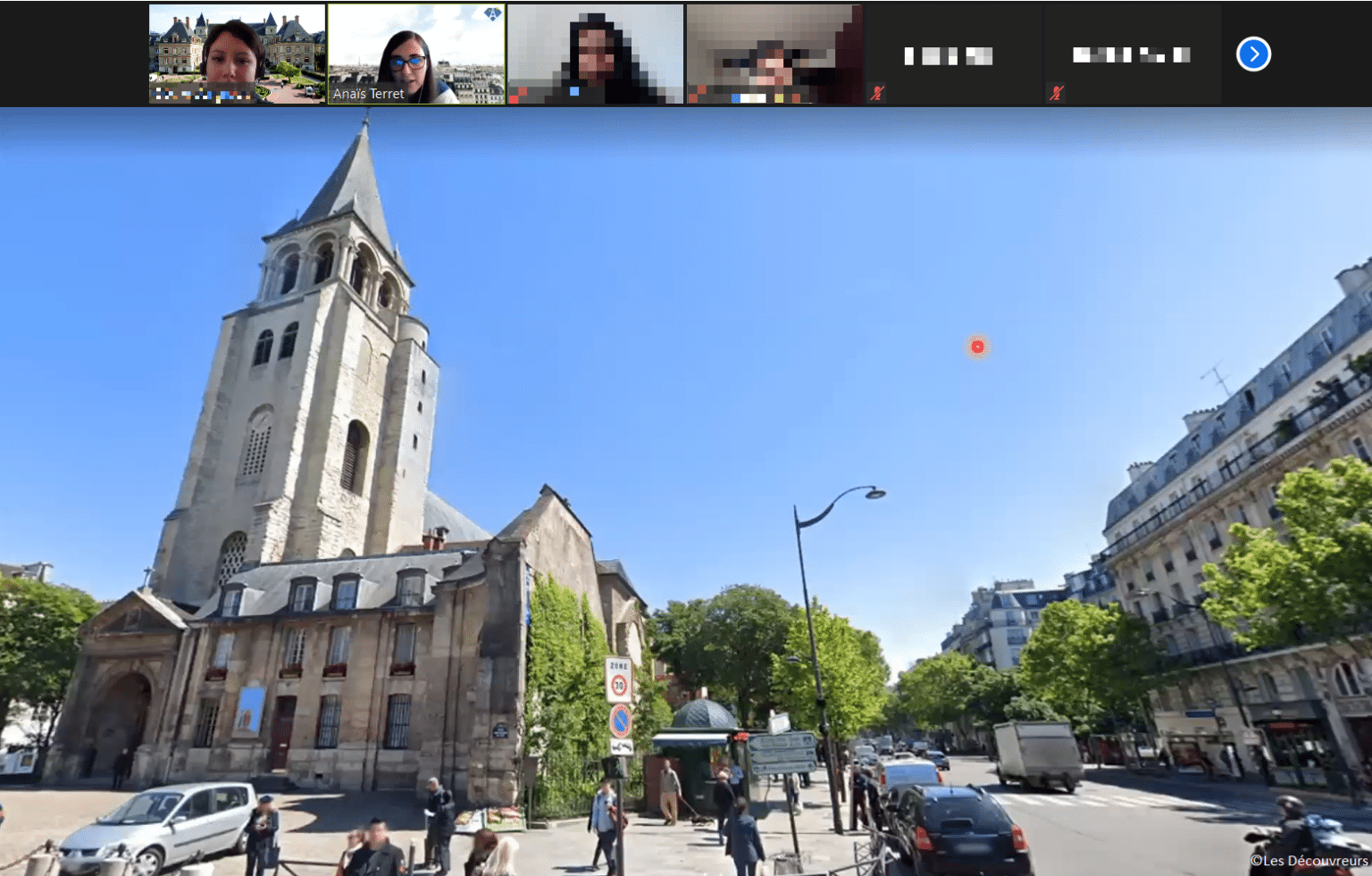Click the curved street lamp head
The height and width of the screenshot is (876, 1372).
click(x=873, y=492)
